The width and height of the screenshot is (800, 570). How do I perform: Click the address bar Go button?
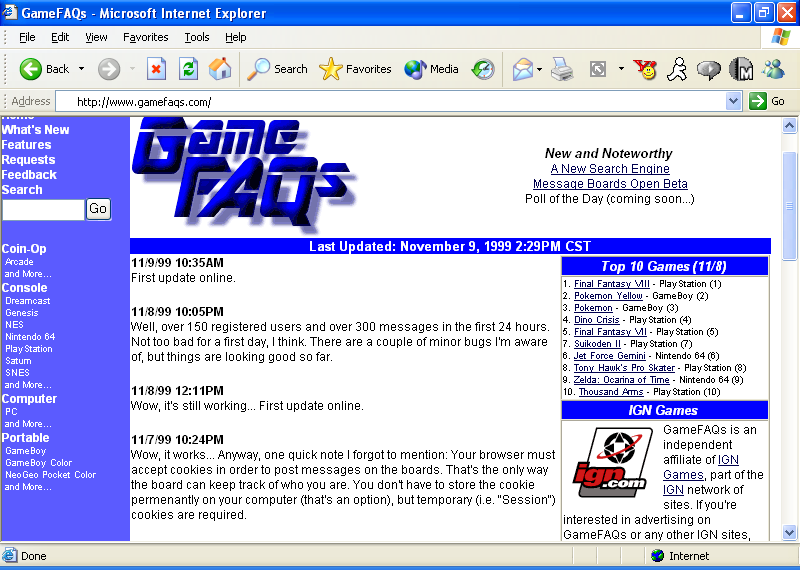click(767, 101)
